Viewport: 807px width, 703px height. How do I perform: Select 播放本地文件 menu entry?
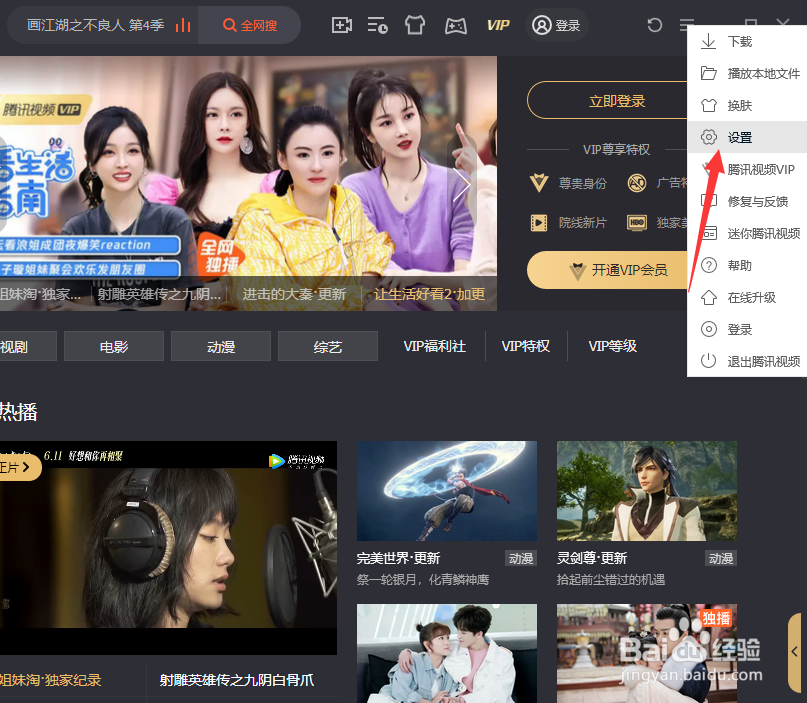click(747, 74)
